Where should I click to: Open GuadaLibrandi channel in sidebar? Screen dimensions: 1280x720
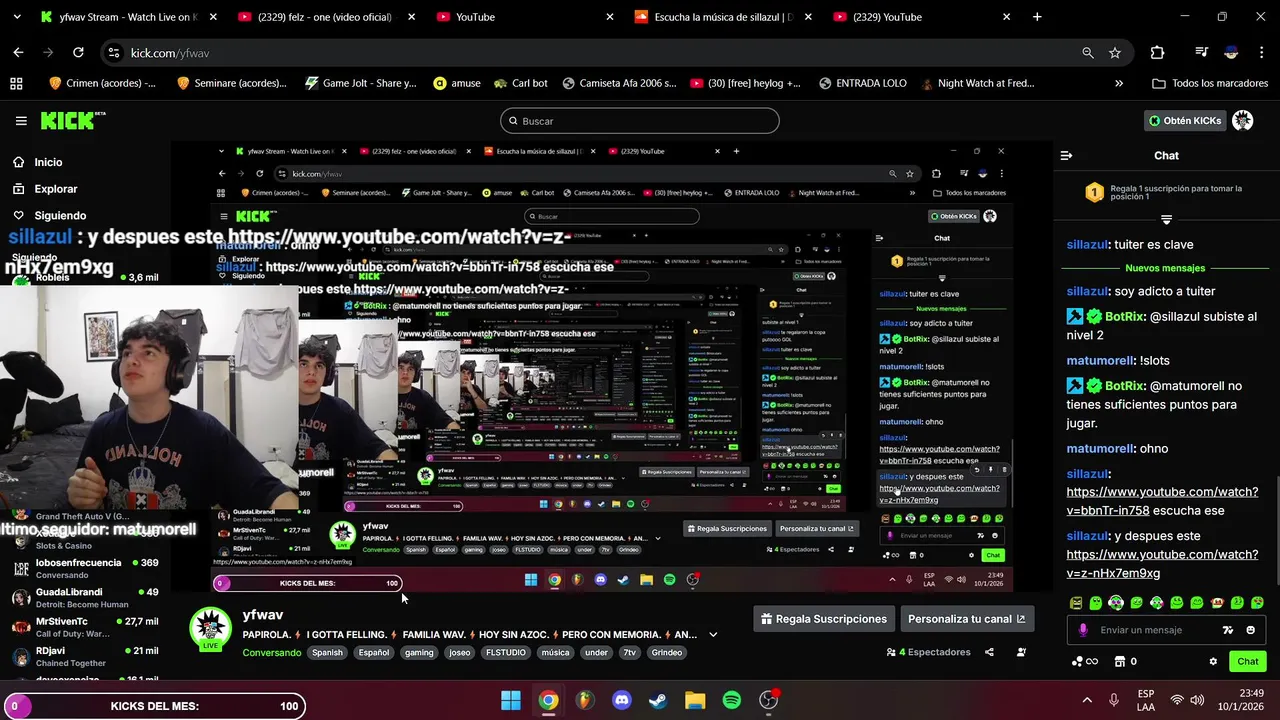[85, 597]
